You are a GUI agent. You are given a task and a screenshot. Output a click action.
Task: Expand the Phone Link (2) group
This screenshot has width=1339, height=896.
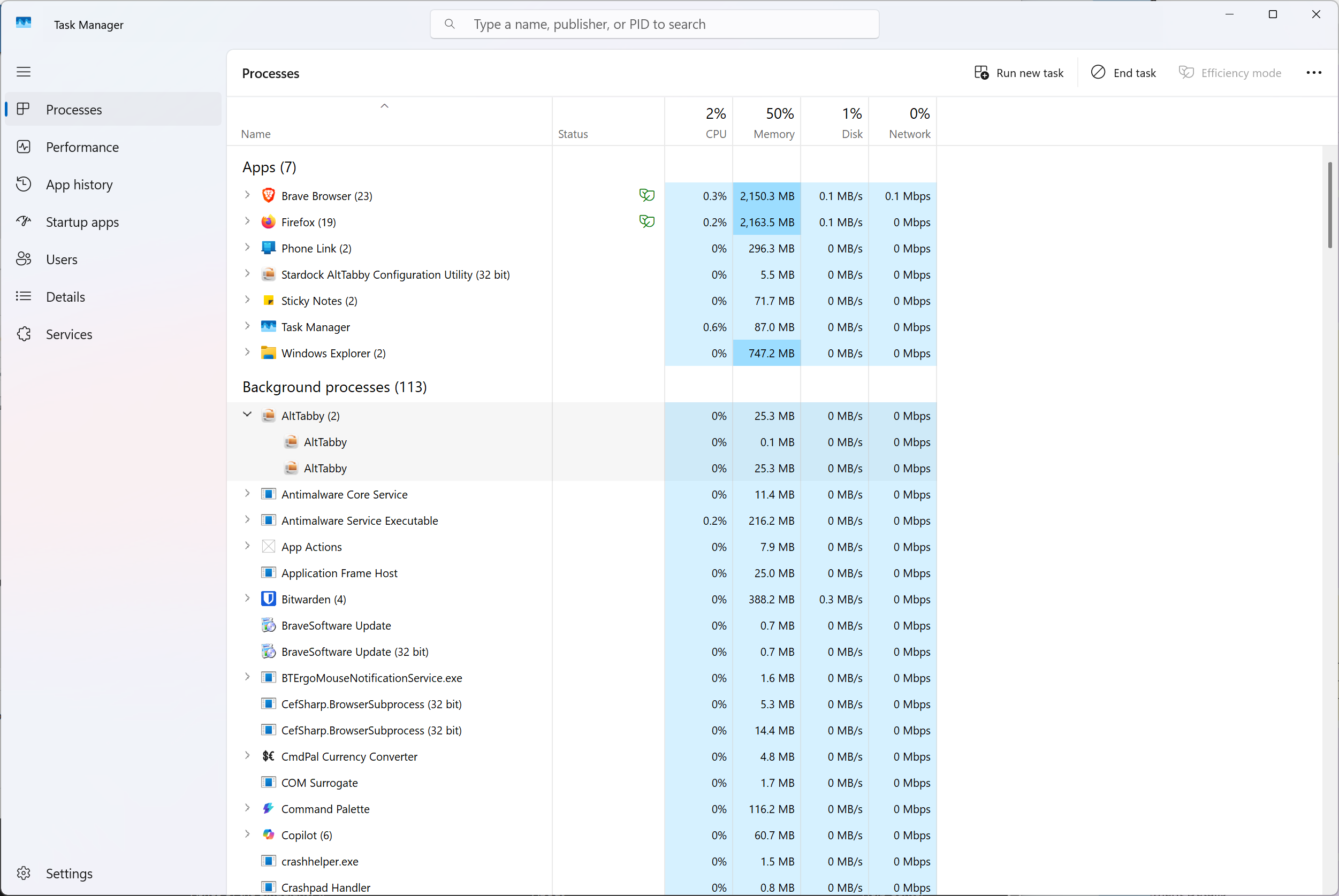pyautogui.click(x=247, y=248)
